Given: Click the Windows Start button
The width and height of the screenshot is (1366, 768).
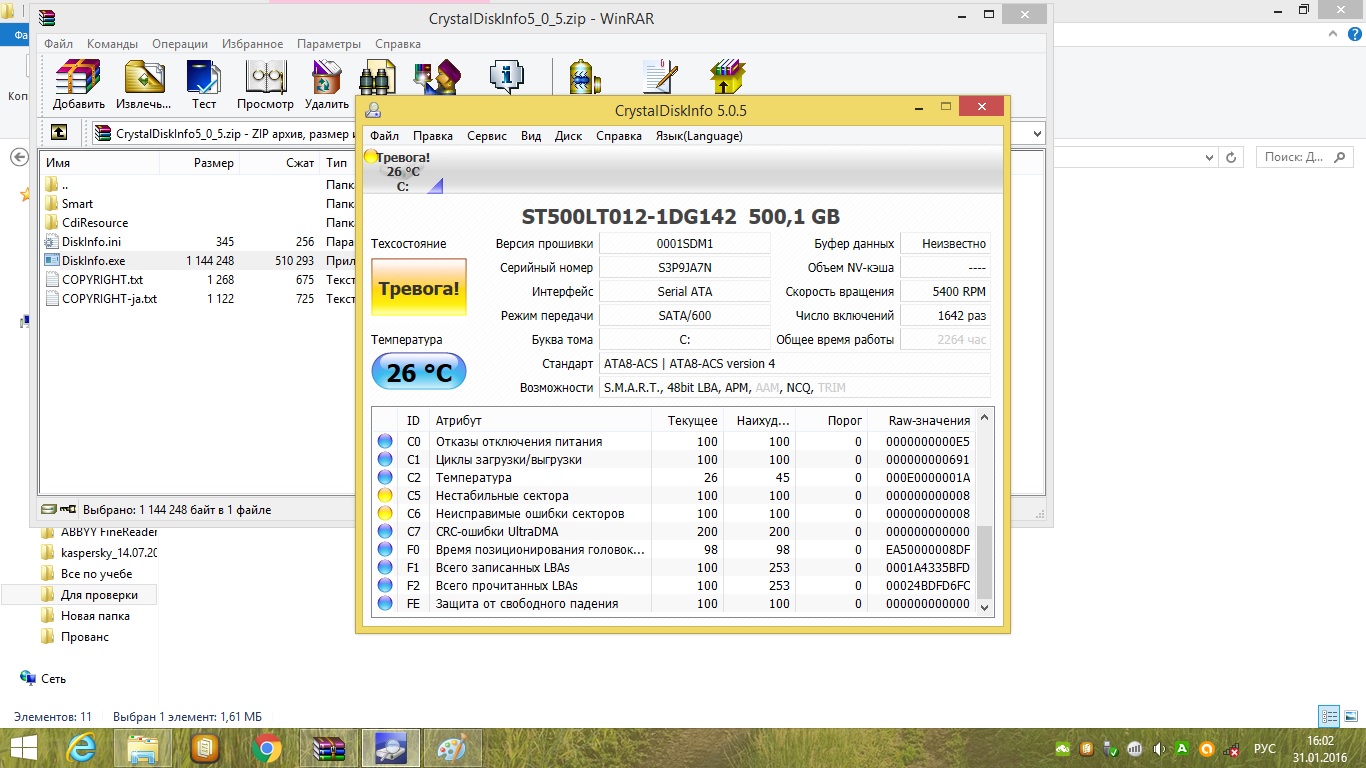Looking at the screenshot, I should 23,748.
